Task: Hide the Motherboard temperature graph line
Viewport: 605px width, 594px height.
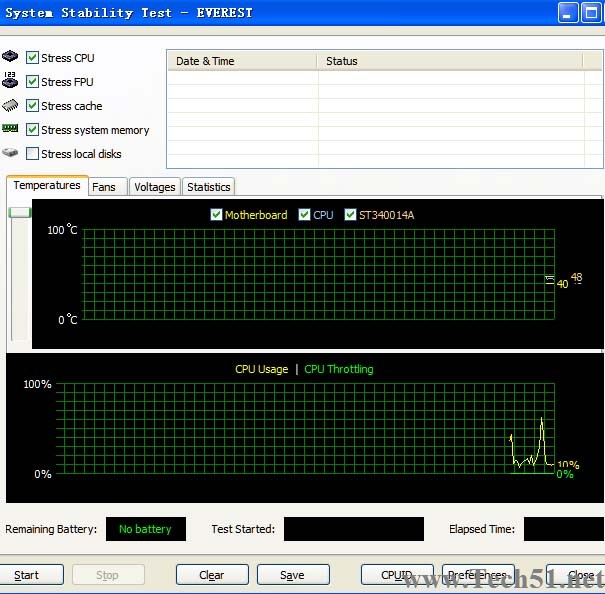Action: [217, 215]
